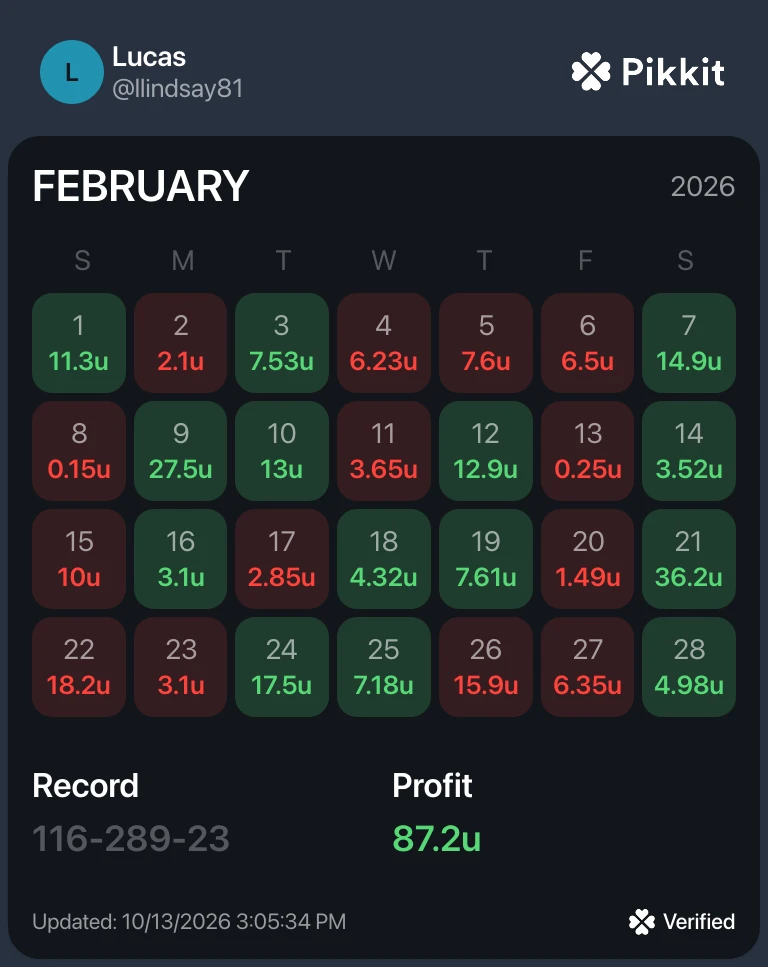The width and height of the screenshot is (768, 967).
Task: Choose day 14 tile with 3.52u
Action: pos(689,451)
